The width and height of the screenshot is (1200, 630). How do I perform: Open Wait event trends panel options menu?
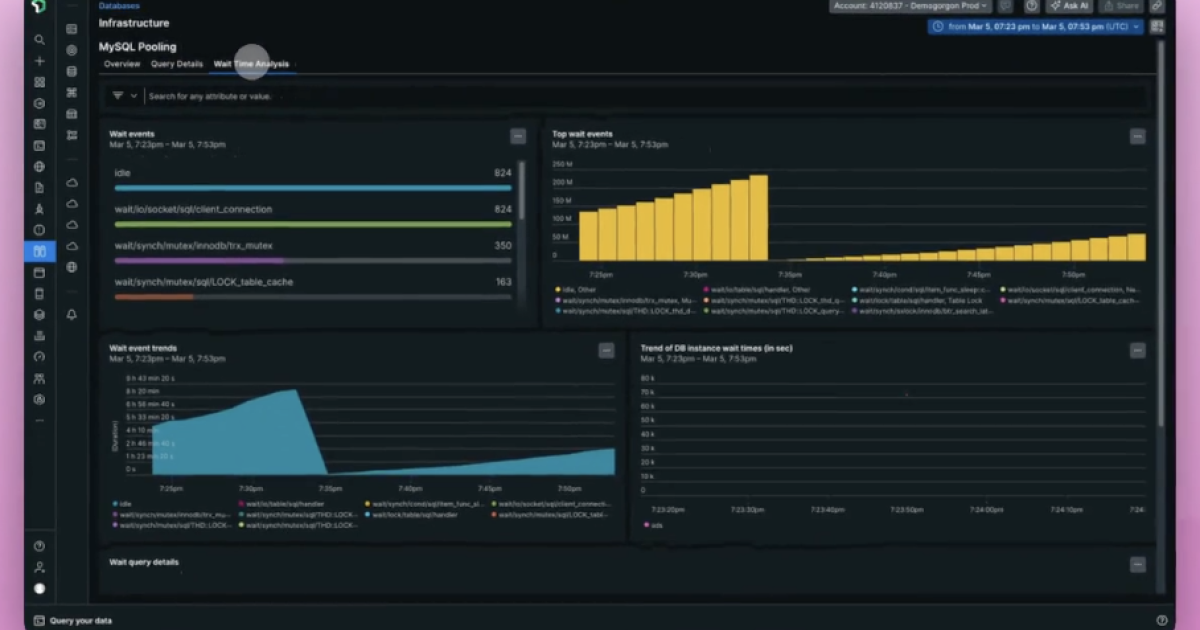click(606, 350)
